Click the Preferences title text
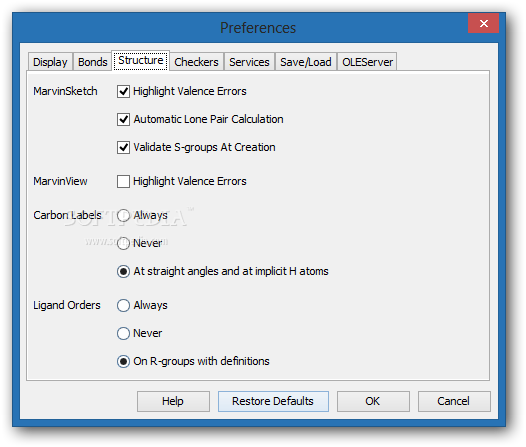Screen dimensions: 526x447 click(x=258, y=28)
